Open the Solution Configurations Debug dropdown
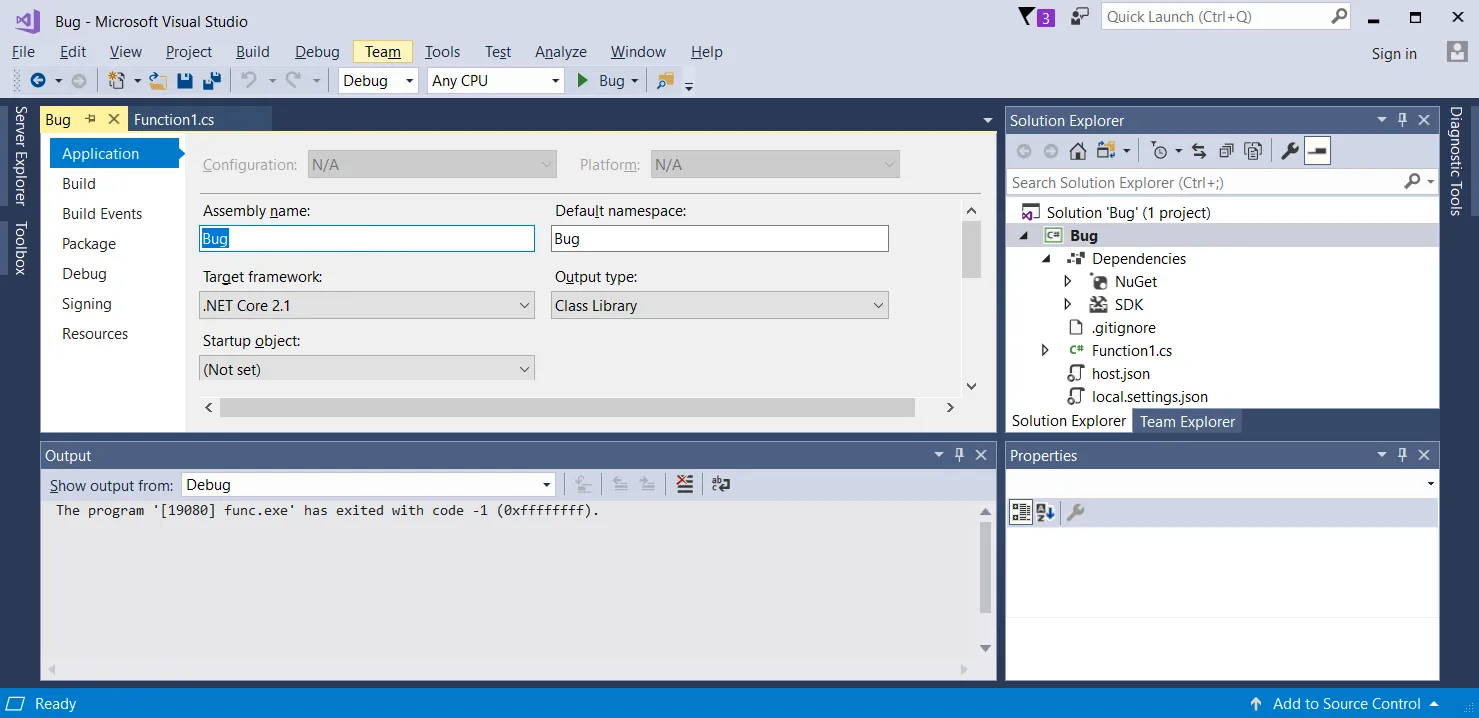Screen dimensions: 1479x718 click(378, 81)
